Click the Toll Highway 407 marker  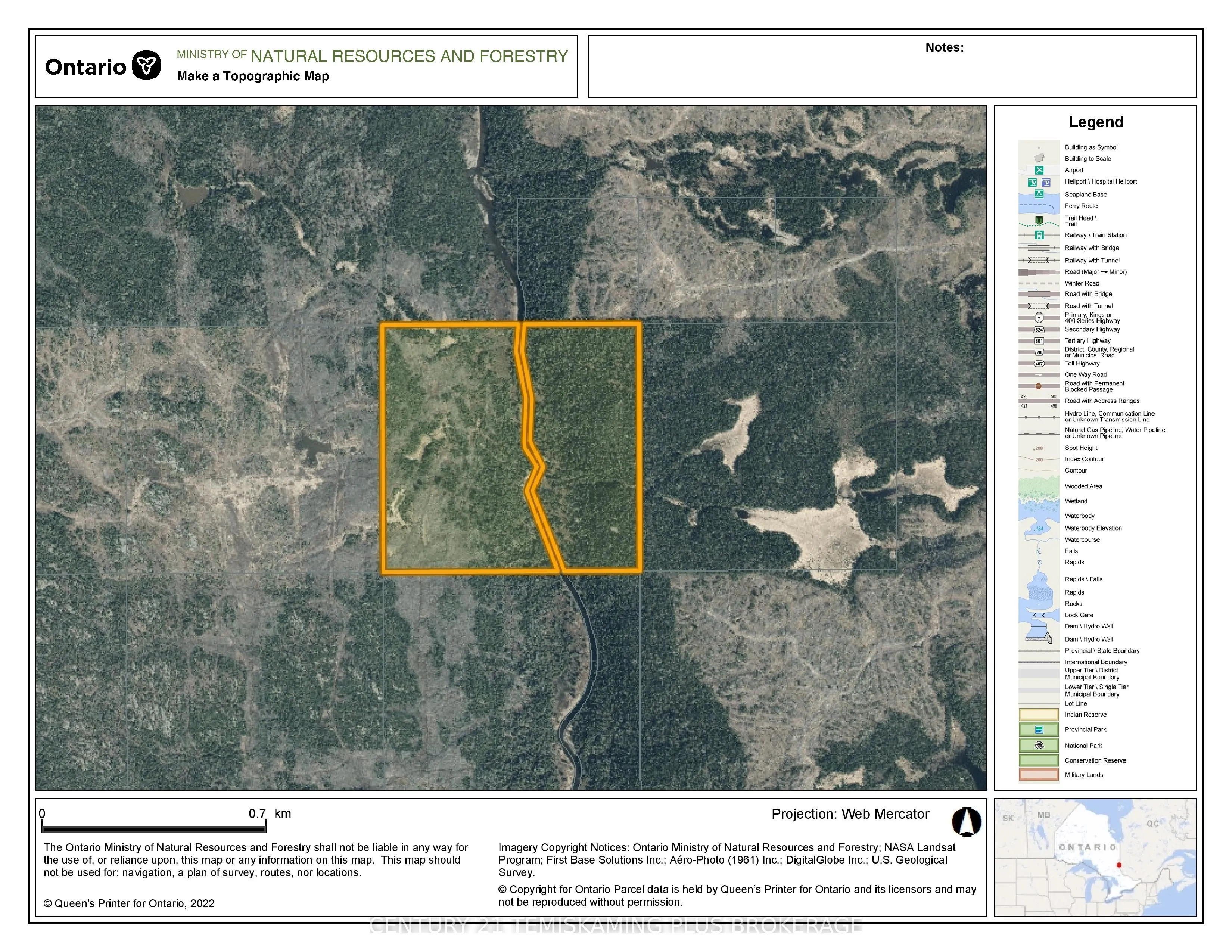click(1039, 364)
